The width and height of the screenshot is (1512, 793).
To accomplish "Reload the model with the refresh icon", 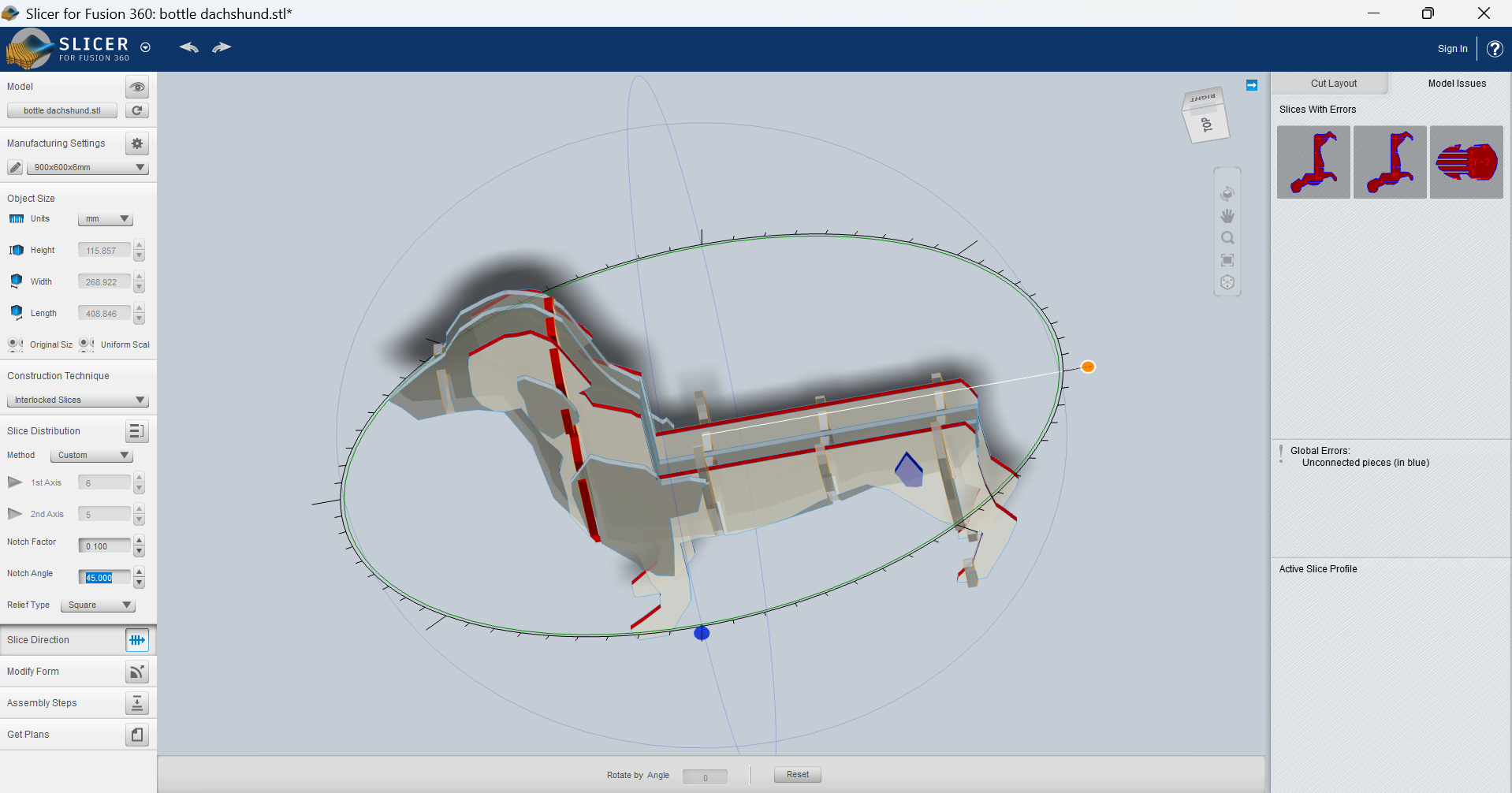I will (137, 110).
